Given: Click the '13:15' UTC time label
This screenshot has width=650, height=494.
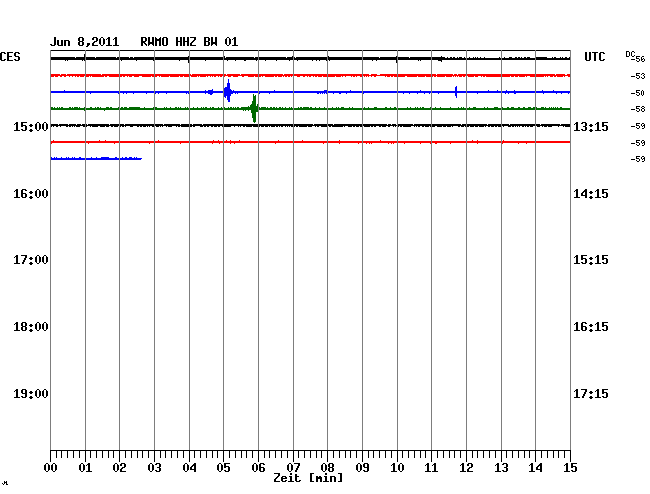Looking at the screenshot, I should (x=591, y=126).
